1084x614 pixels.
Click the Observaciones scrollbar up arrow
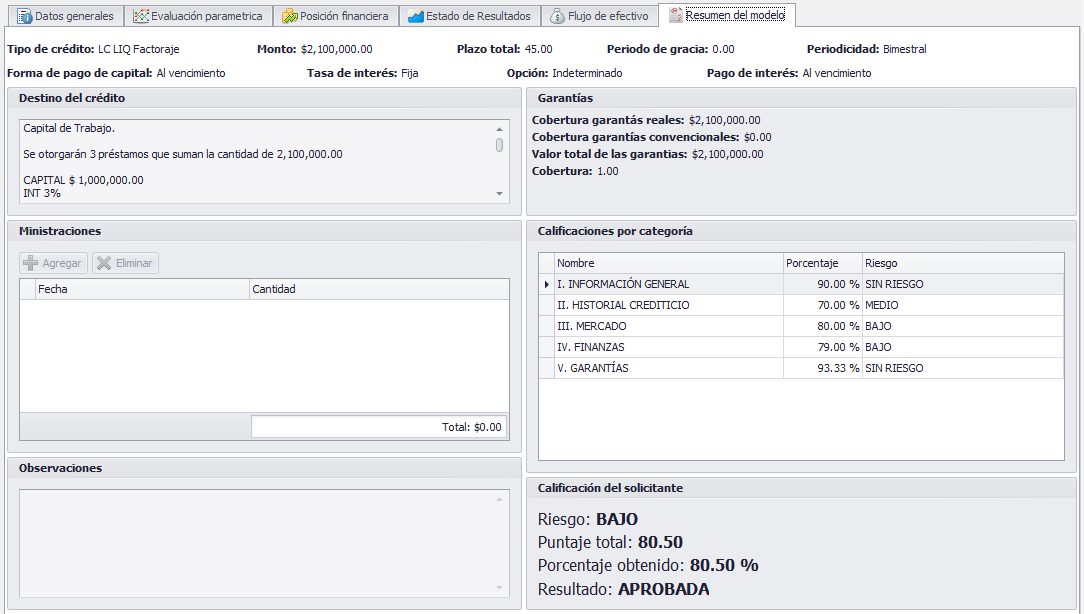[x=499, y=499]
